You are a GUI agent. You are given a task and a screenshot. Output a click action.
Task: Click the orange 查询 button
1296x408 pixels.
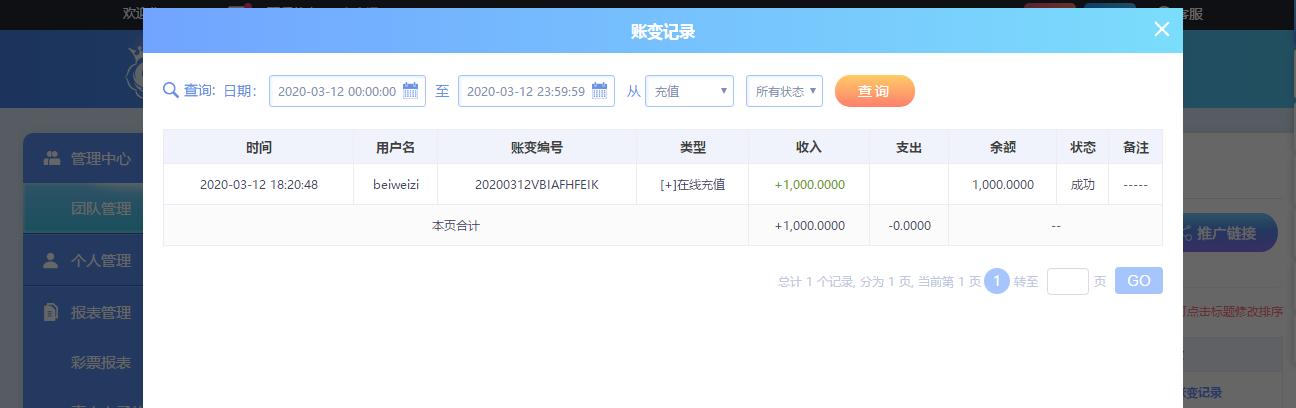tap(874, 91)
